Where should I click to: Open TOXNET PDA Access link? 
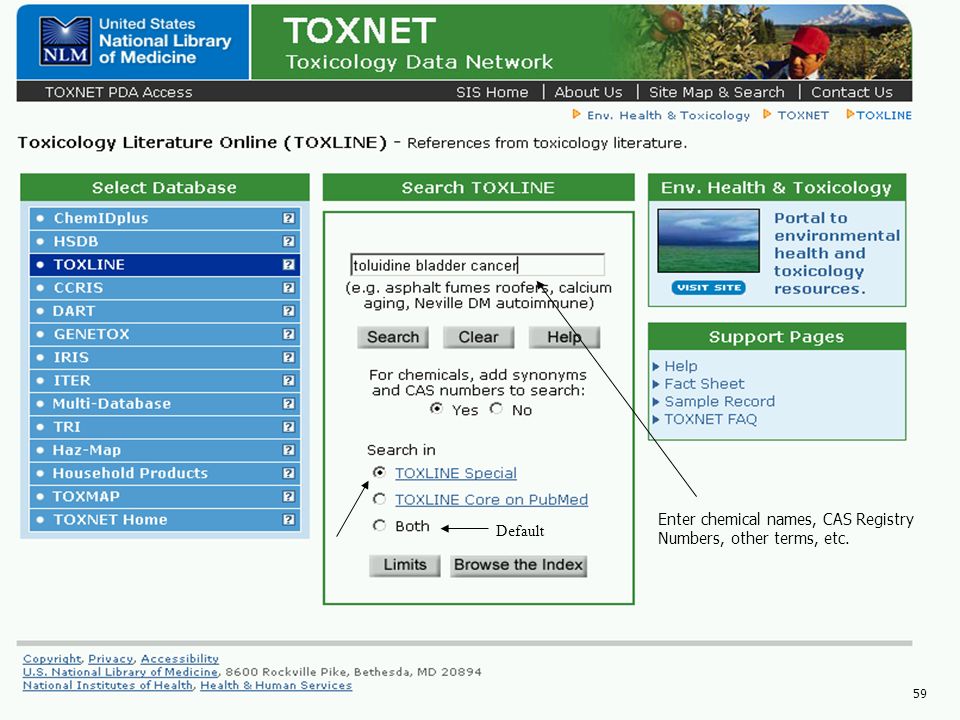118,92
